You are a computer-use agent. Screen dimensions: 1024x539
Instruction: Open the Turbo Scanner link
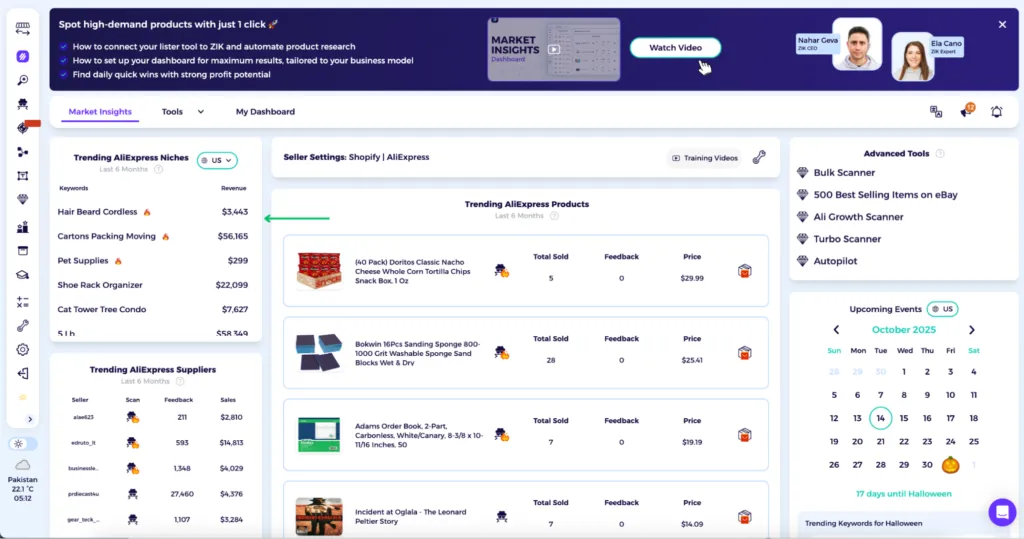[x=847, y=239]
